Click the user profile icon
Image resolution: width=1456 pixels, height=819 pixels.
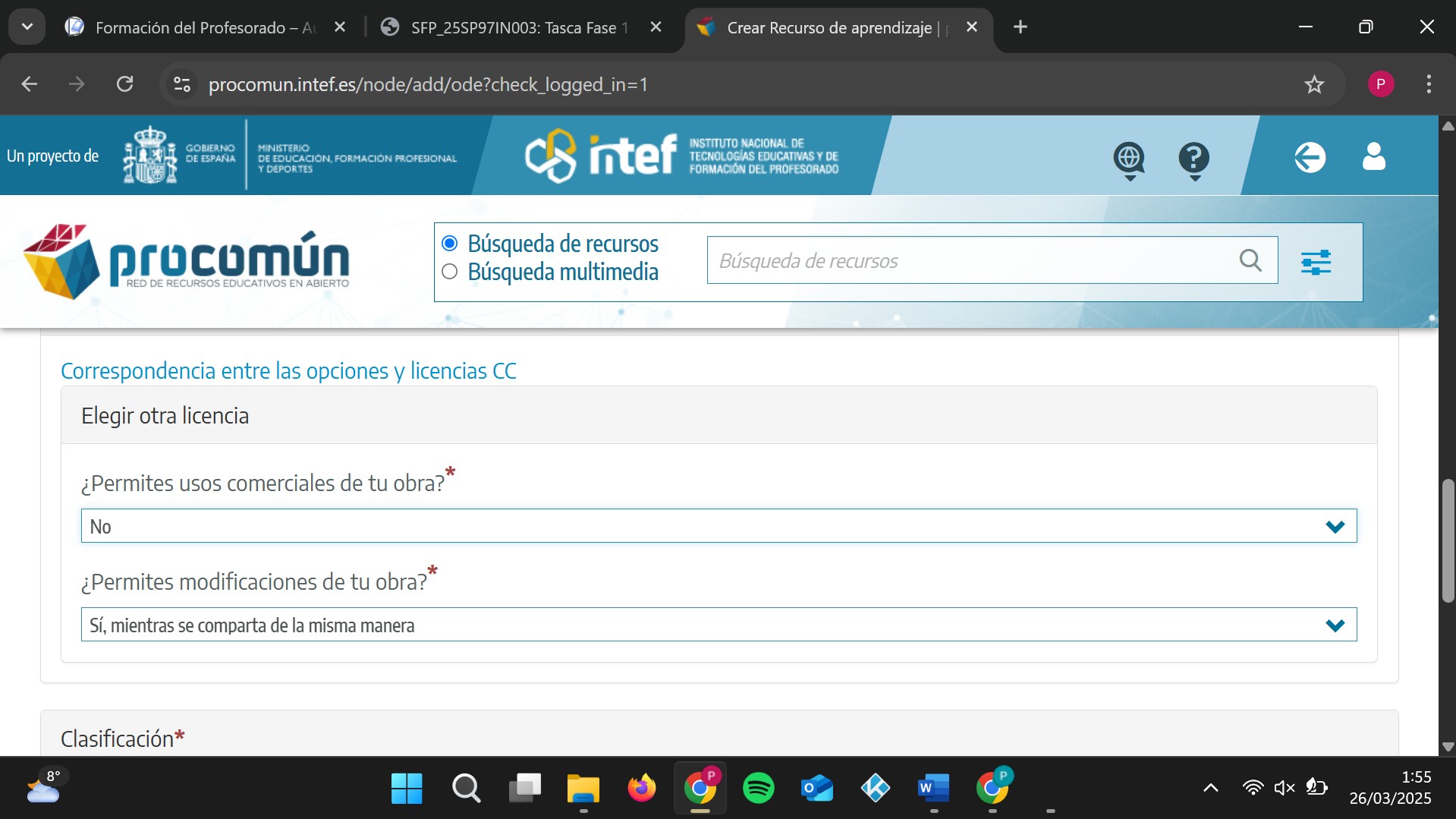[x=1373, y=157]
